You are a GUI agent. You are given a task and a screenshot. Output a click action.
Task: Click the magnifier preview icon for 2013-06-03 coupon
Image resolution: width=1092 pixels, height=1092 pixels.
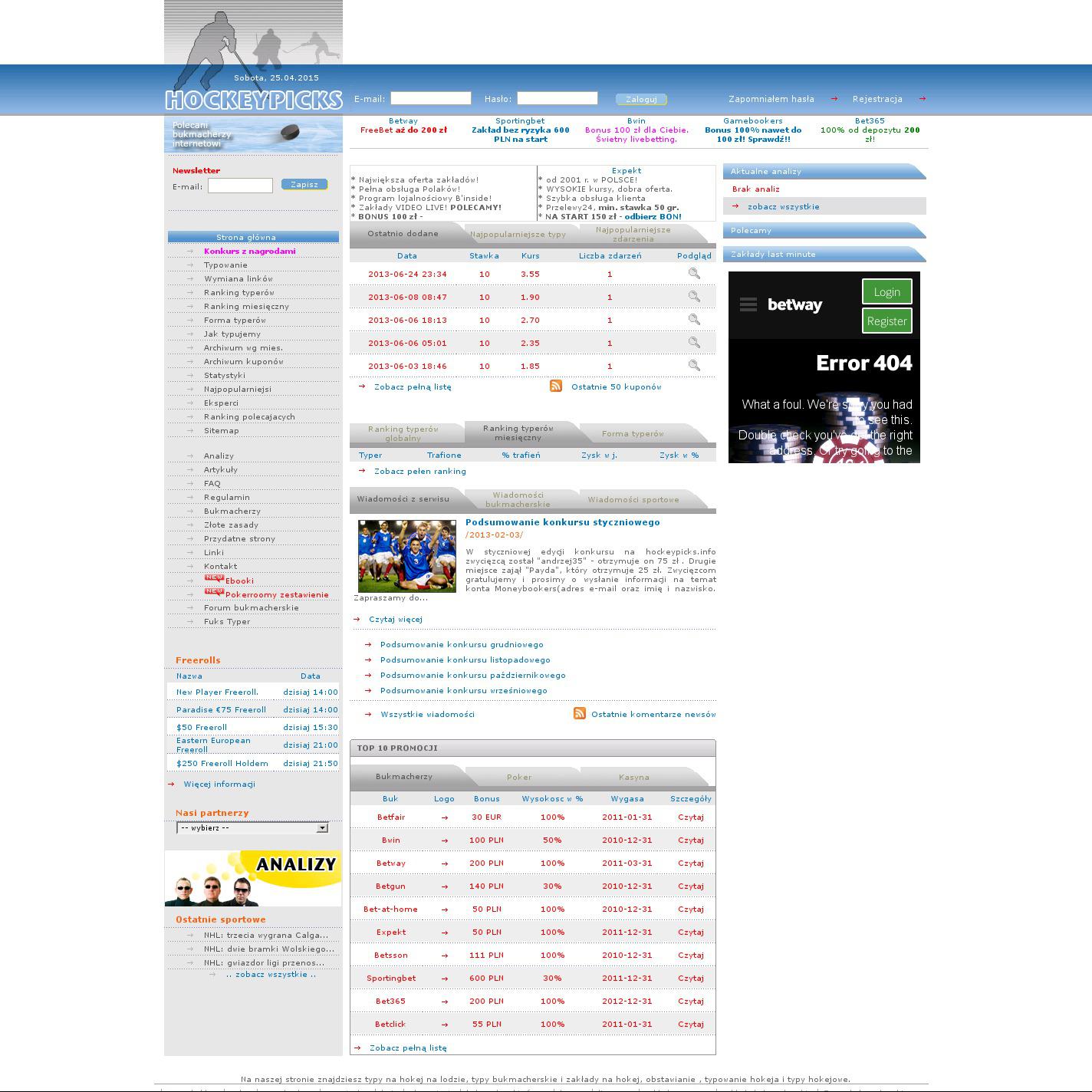(x=694, y=366)
